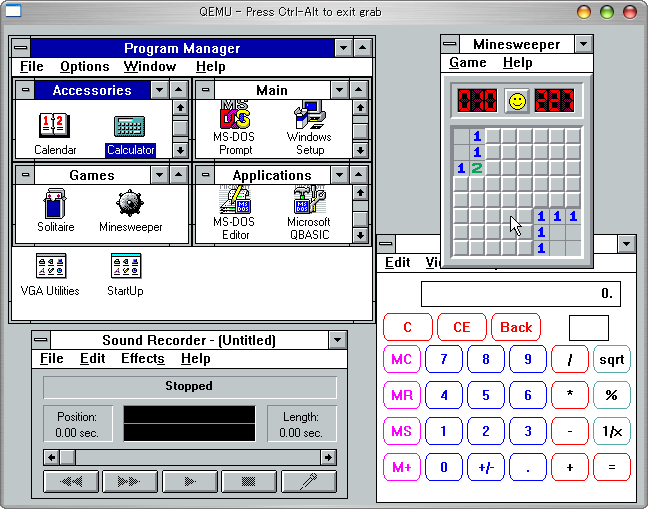
Task: Click Accessories scrollbar down arrow
Action: click(180, 150)
